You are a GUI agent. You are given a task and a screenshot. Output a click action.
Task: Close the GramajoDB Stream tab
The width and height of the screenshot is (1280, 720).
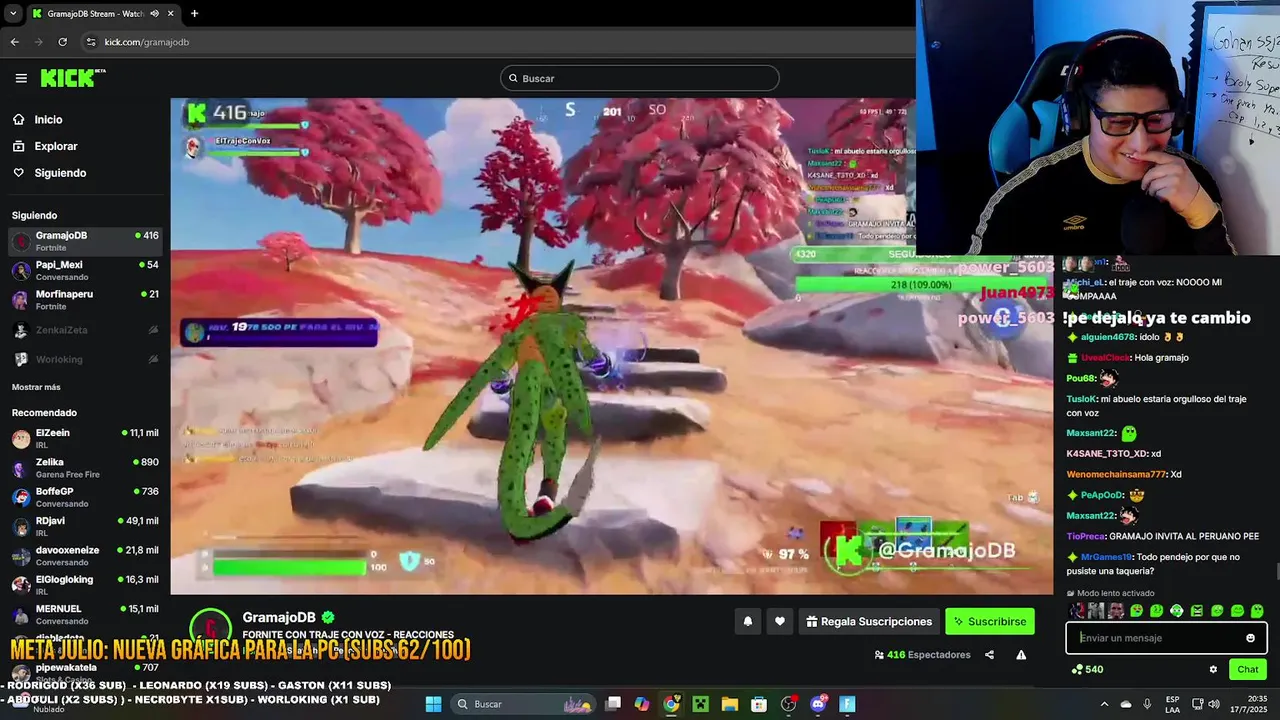pyautogui.click(x=171, y=14)
